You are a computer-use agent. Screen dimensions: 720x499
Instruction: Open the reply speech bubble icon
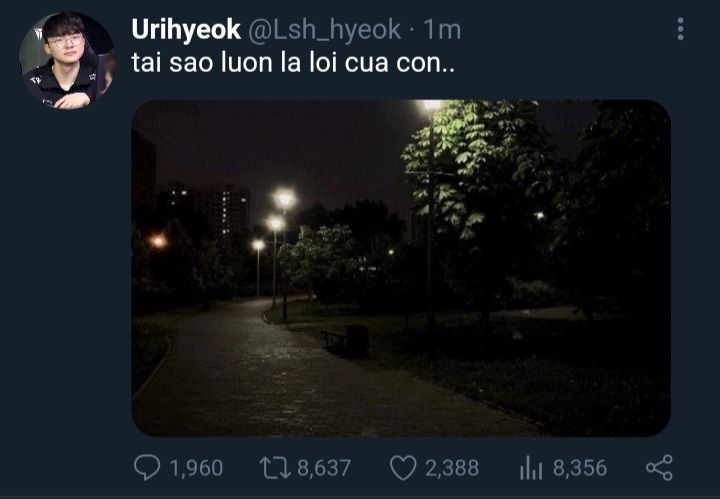point(147,467)
